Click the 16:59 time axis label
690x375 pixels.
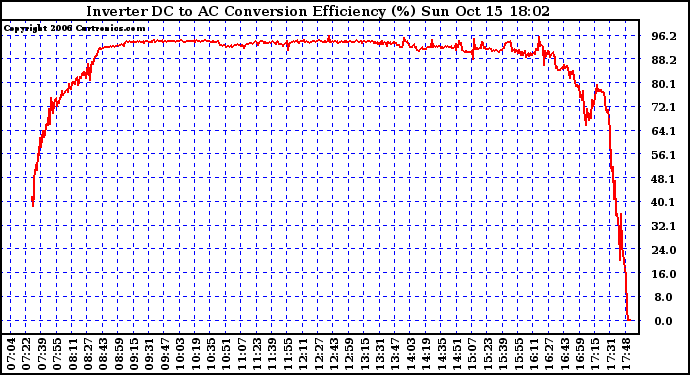click(579, 354)
